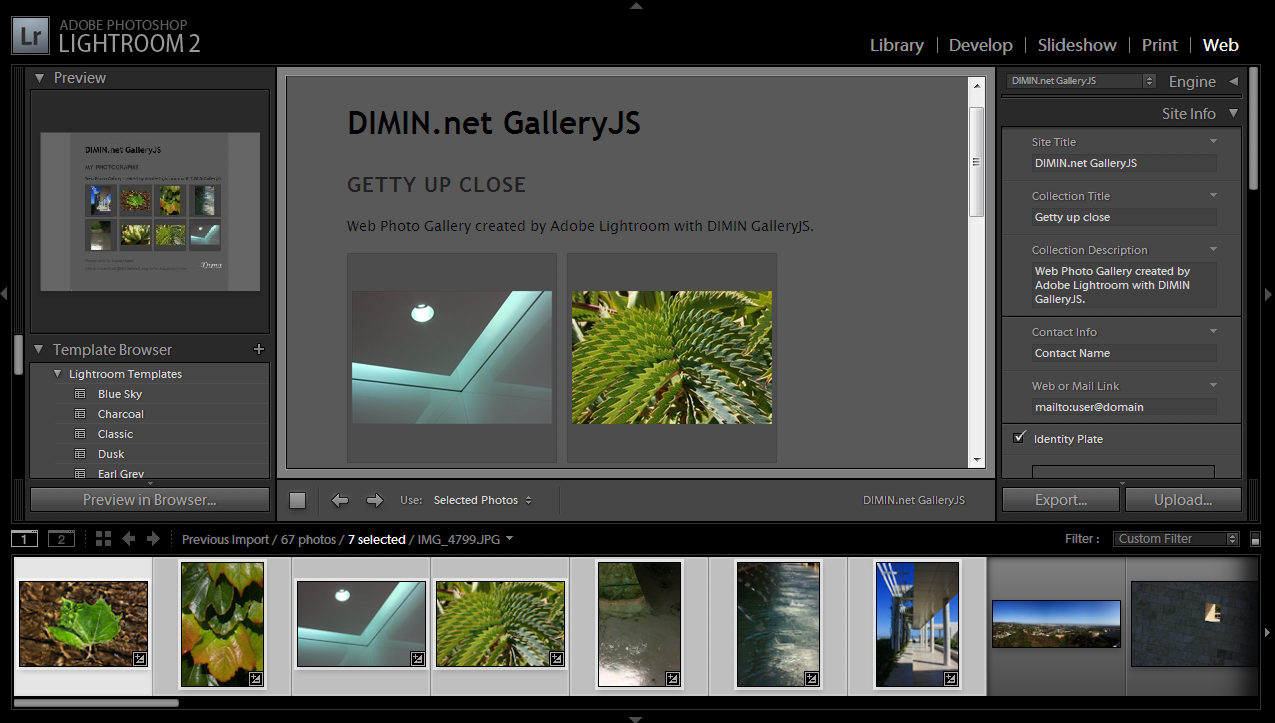Go to previous photo with left arrow
Viewport: 1275px width, 723px height.
click(340, 500)
